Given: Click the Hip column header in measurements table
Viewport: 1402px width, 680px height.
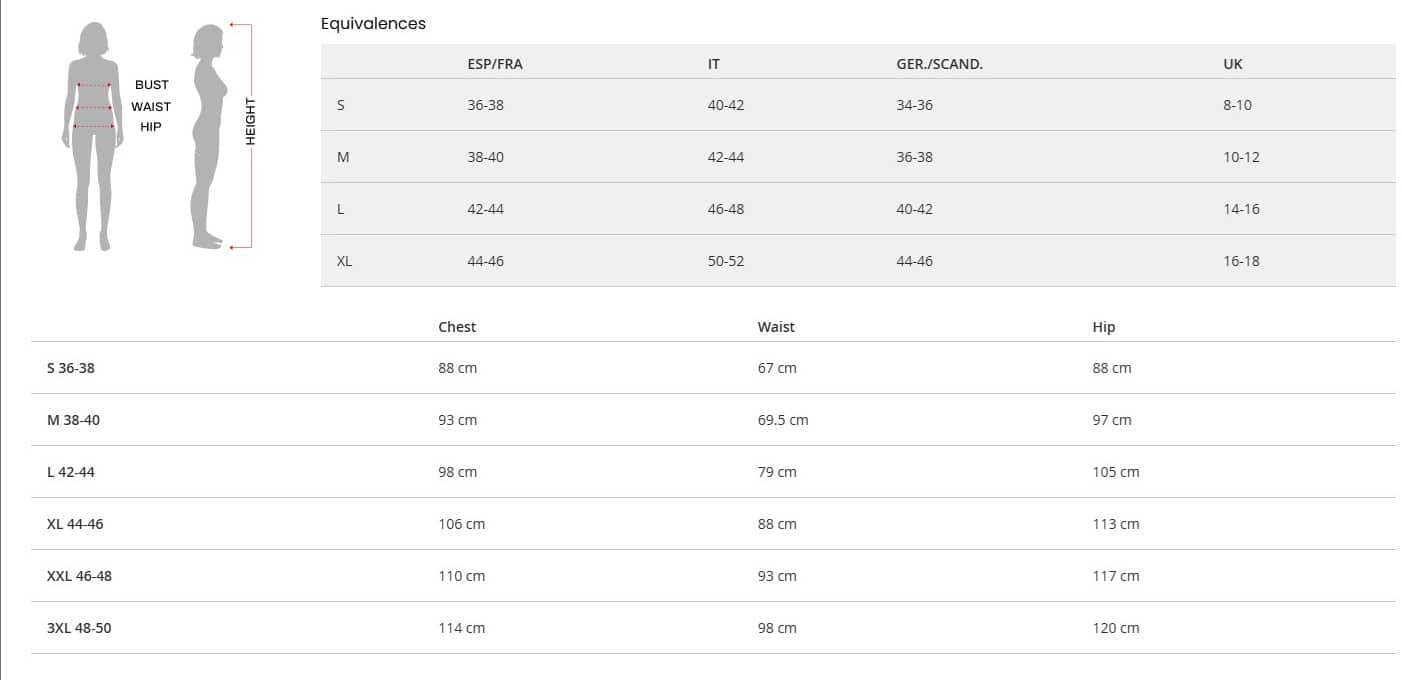Looking at the screenshot, I should click(1103, 327).
